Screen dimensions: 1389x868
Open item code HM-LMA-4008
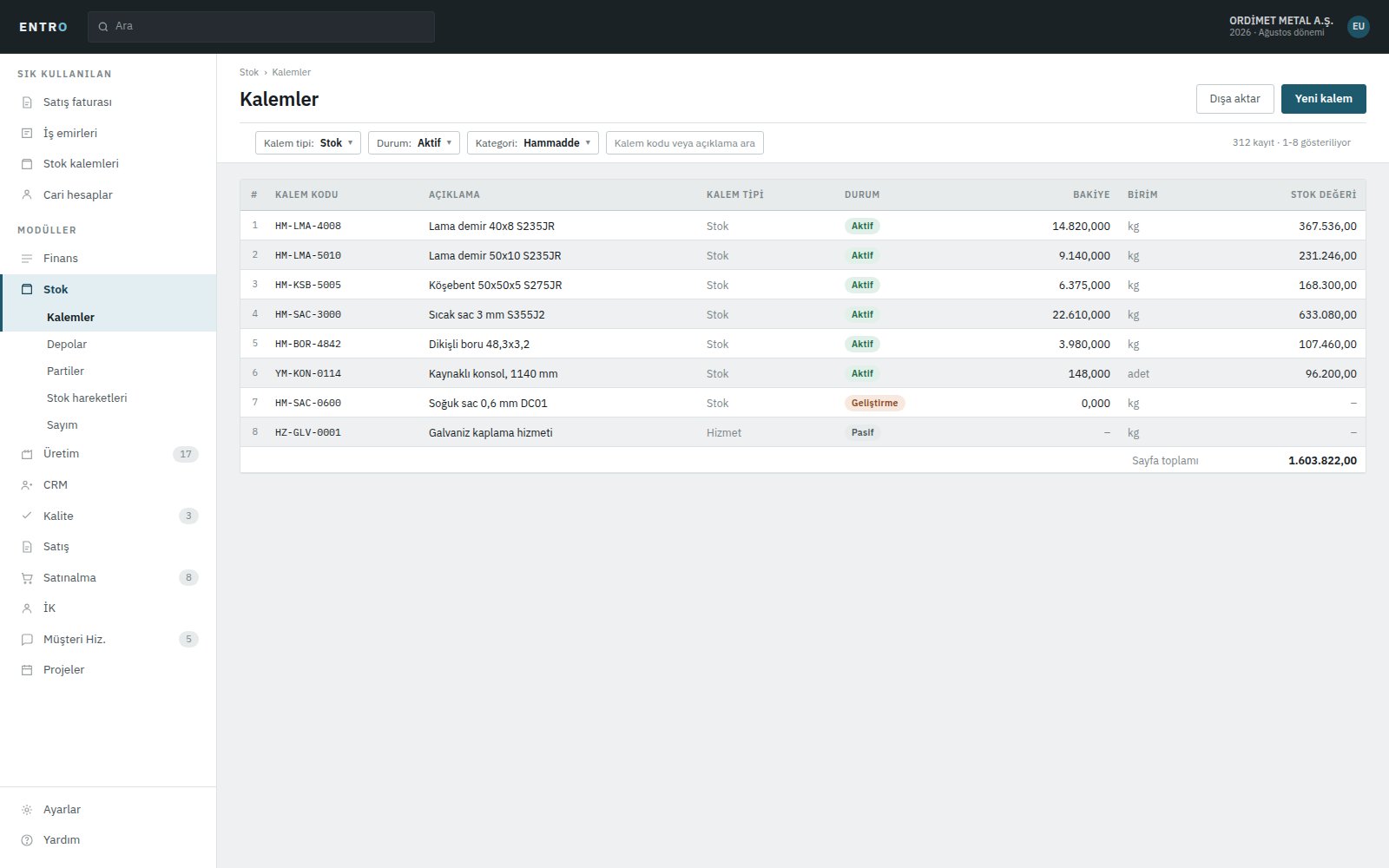308,227
